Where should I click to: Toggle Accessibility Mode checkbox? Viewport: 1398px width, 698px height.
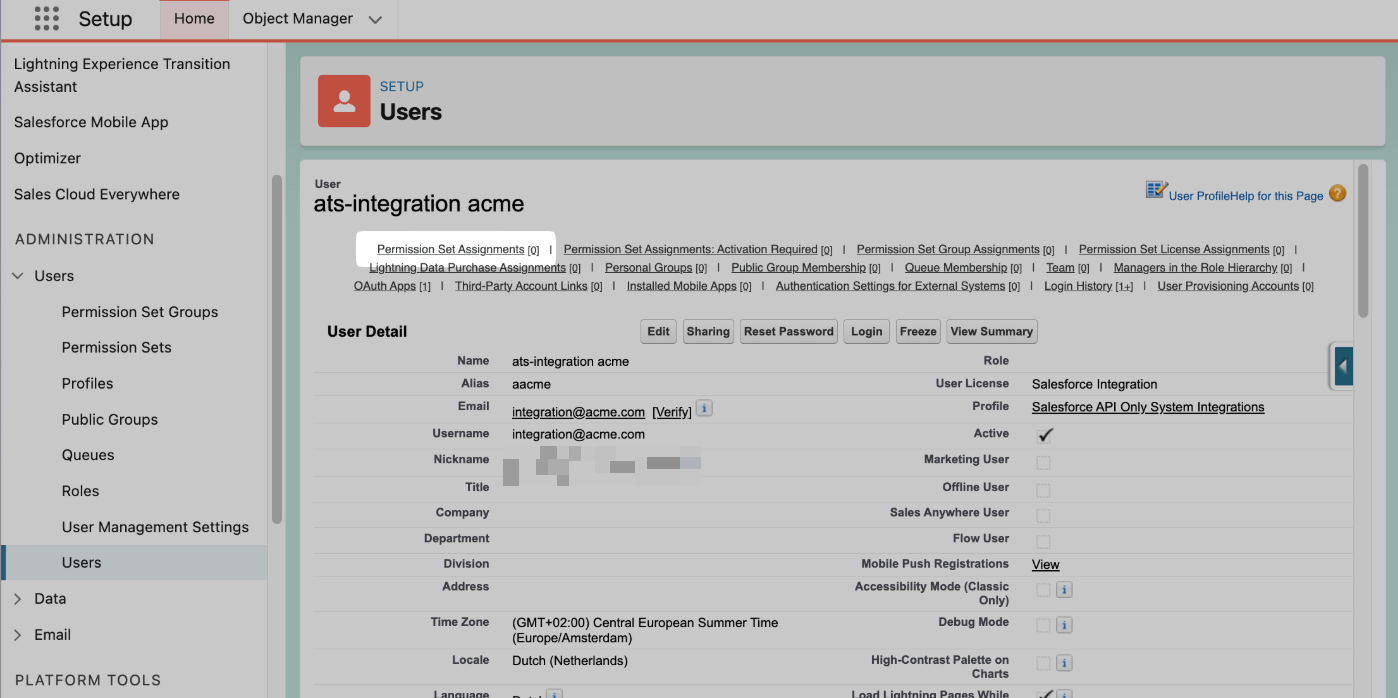(x=1043, y=590)
